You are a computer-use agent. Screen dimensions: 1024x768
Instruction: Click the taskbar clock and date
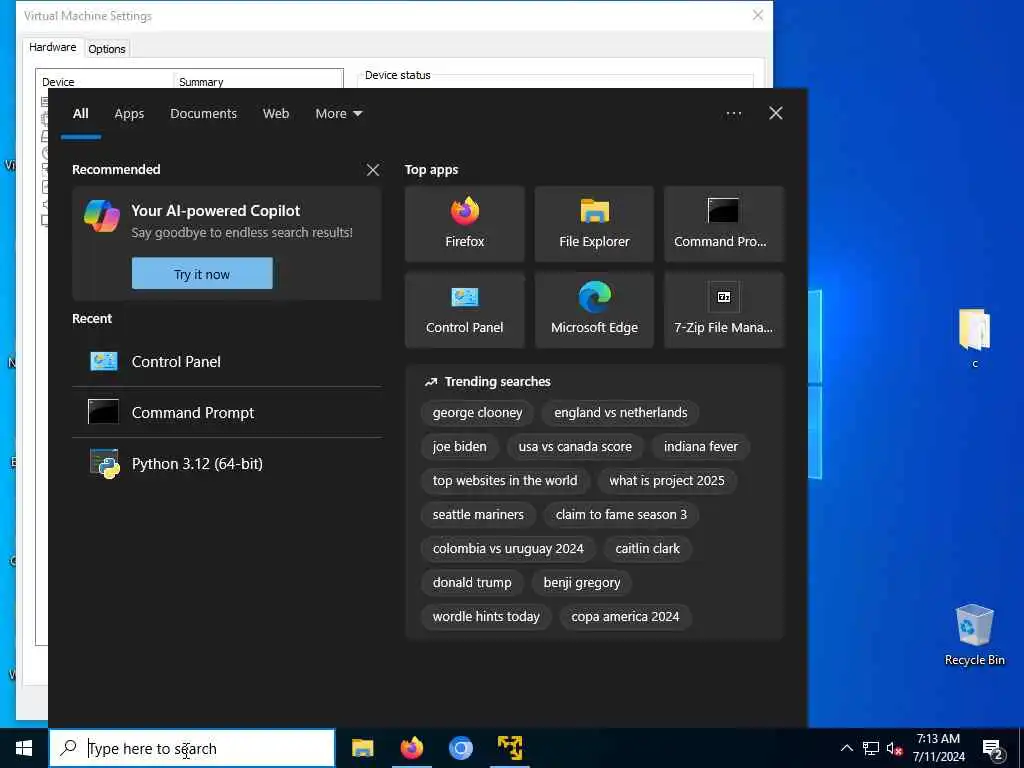938,748
